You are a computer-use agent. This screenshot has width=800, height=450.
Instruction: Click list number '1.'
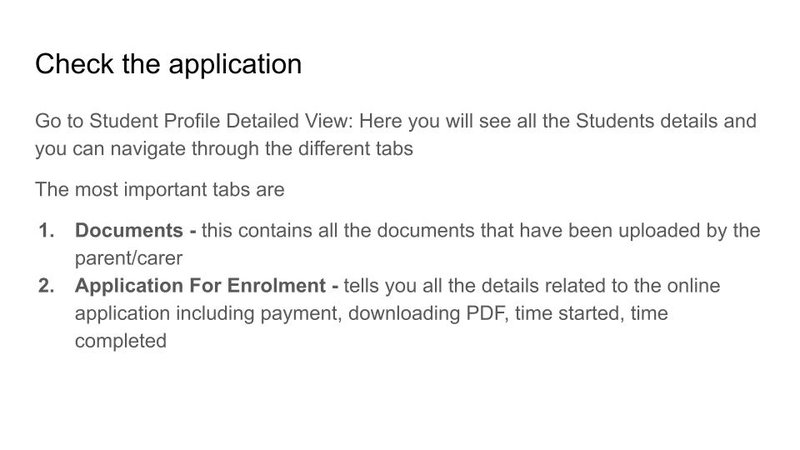point(47,231)
